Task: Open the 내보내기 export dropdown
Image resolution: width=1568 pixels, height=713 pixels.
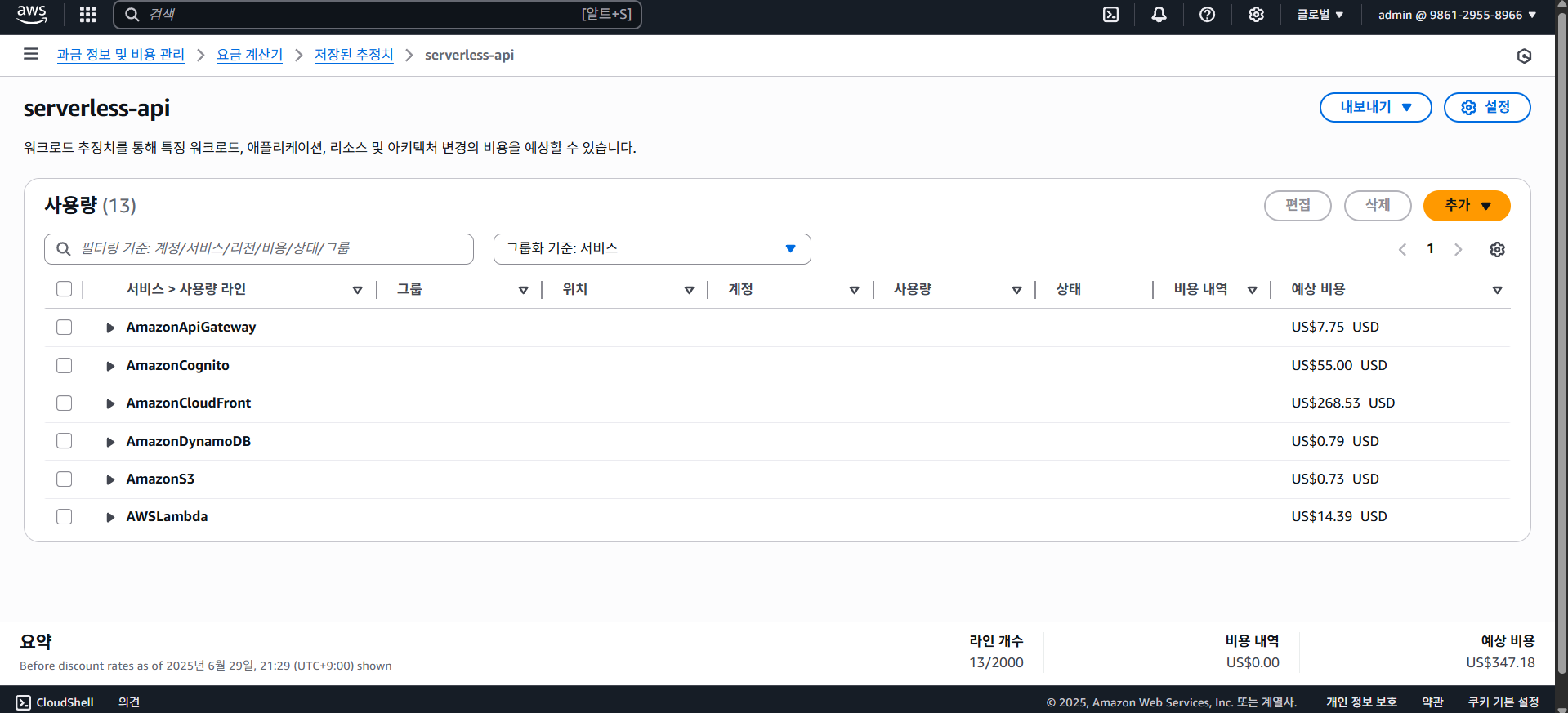Action: (x=1375, y=107)
